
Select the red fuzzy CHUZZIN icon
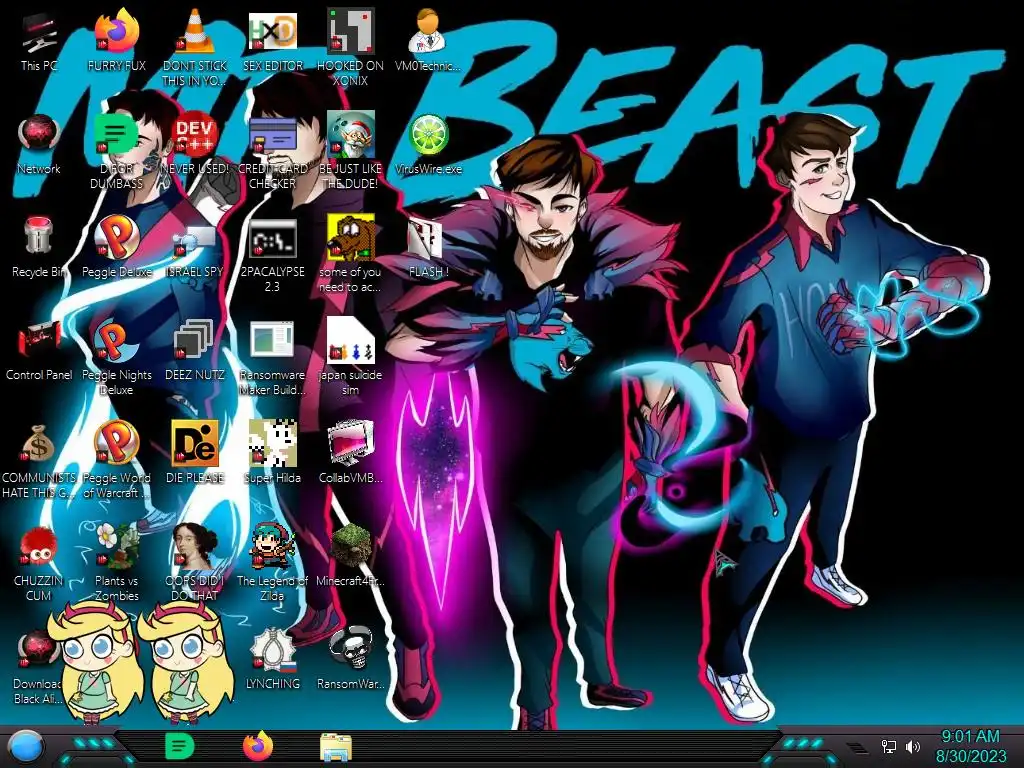(x=39, y=546)
